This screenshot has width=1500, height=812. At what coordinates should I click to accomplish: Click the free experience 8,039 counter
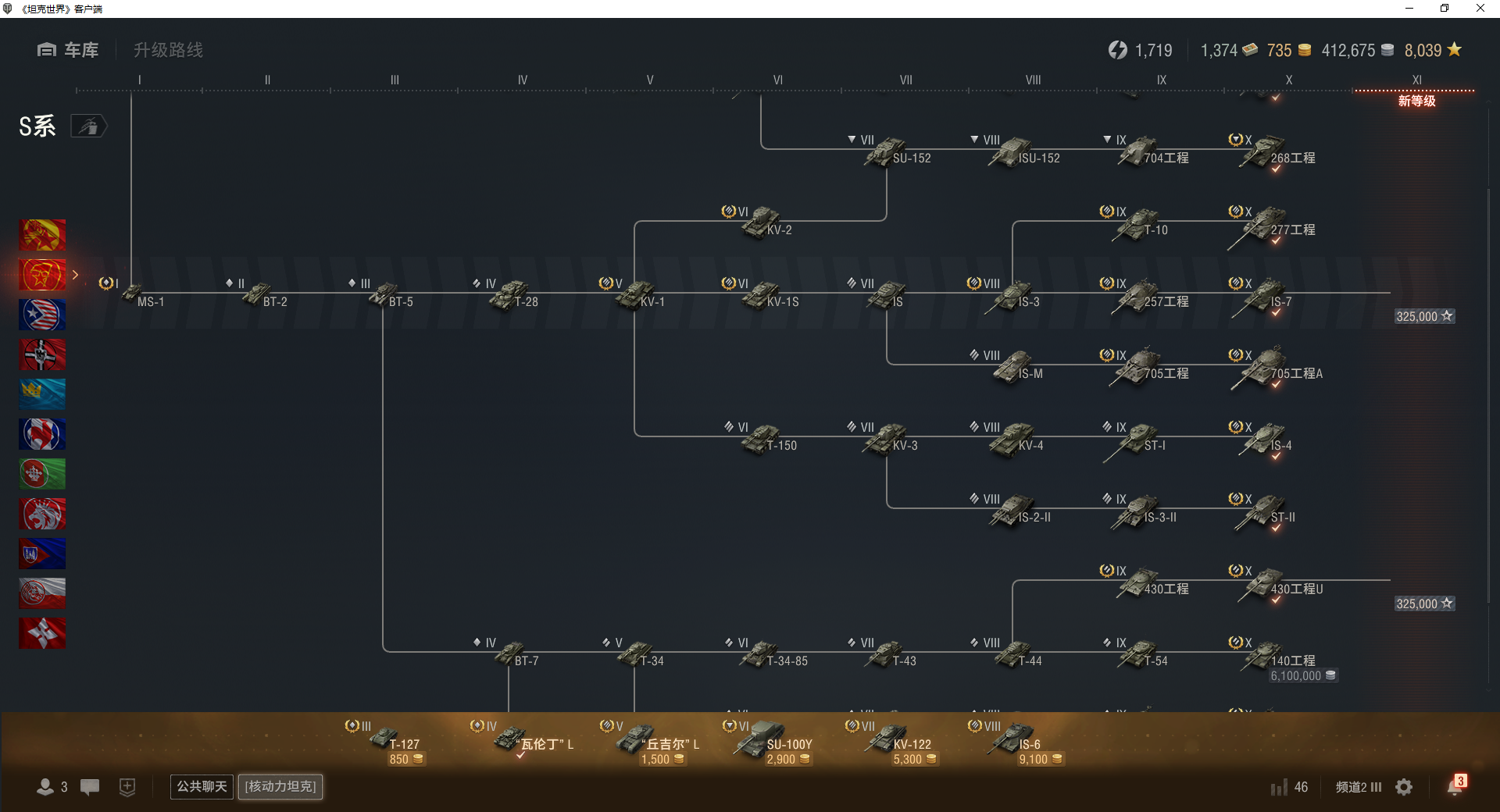[x=1433, y=50]
